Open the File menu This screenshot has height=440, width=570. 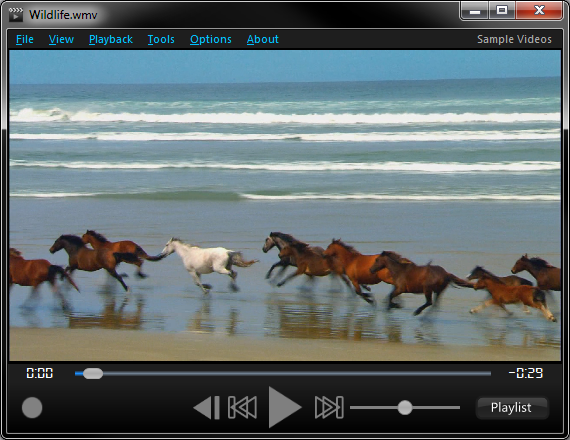25,39
